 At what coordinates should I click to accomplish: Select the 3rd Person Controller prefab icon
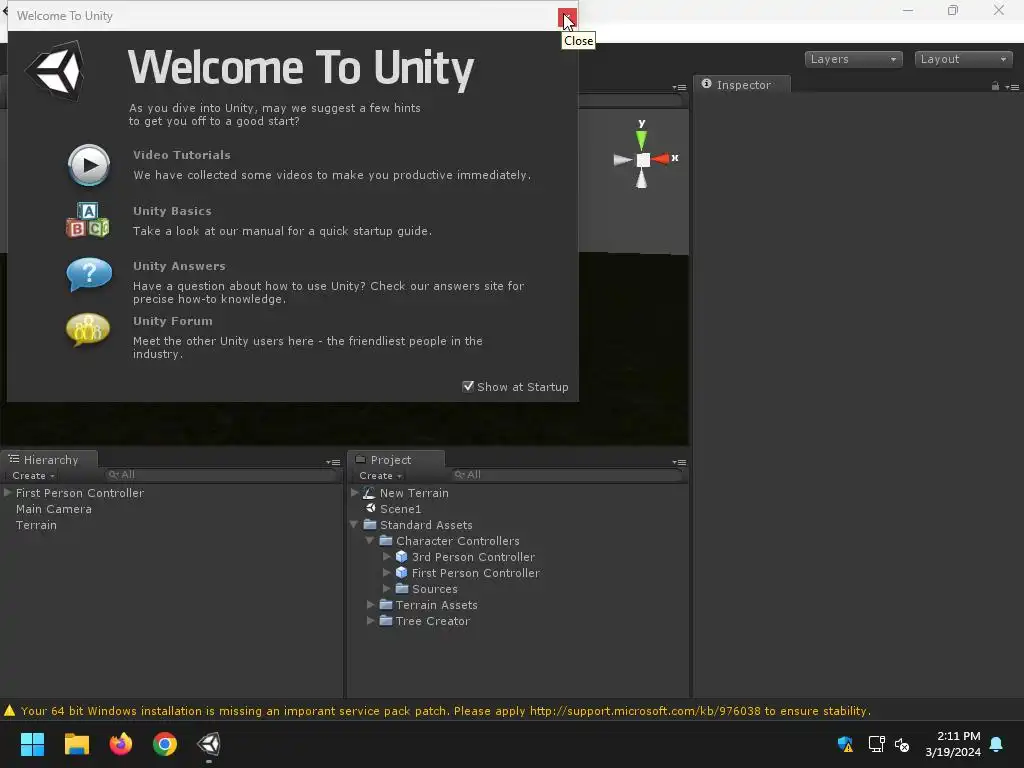pyautogui.click(x=402, y=557)
